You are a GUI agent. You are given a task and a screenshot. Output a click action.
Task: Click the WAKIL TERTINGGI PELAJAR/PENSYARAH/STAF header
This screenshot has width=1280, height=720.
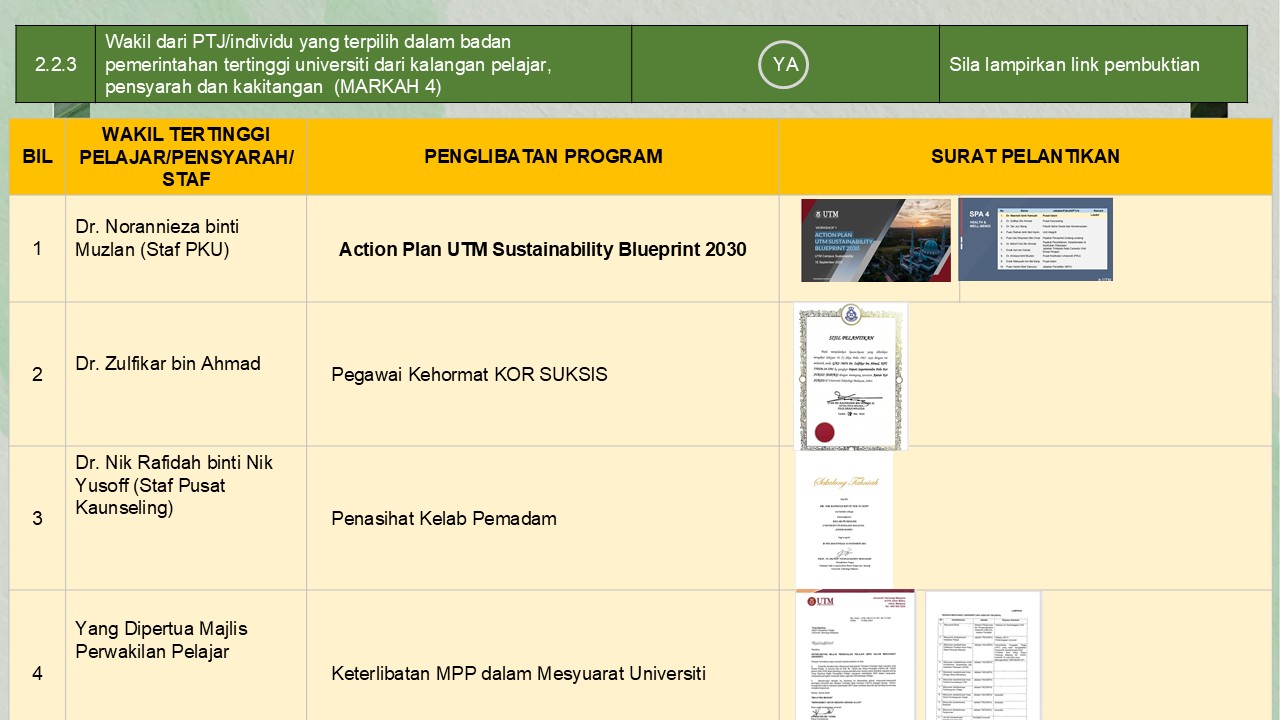(x=186, y=156)
